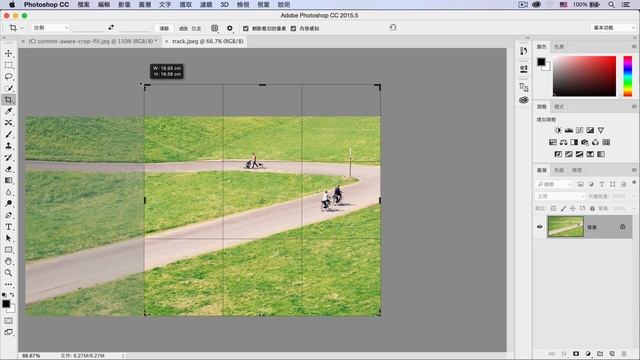The height and width of the screenshot is (360, 640).
Task: Toggle lock transparent pixels
Action: coord(553,208)
